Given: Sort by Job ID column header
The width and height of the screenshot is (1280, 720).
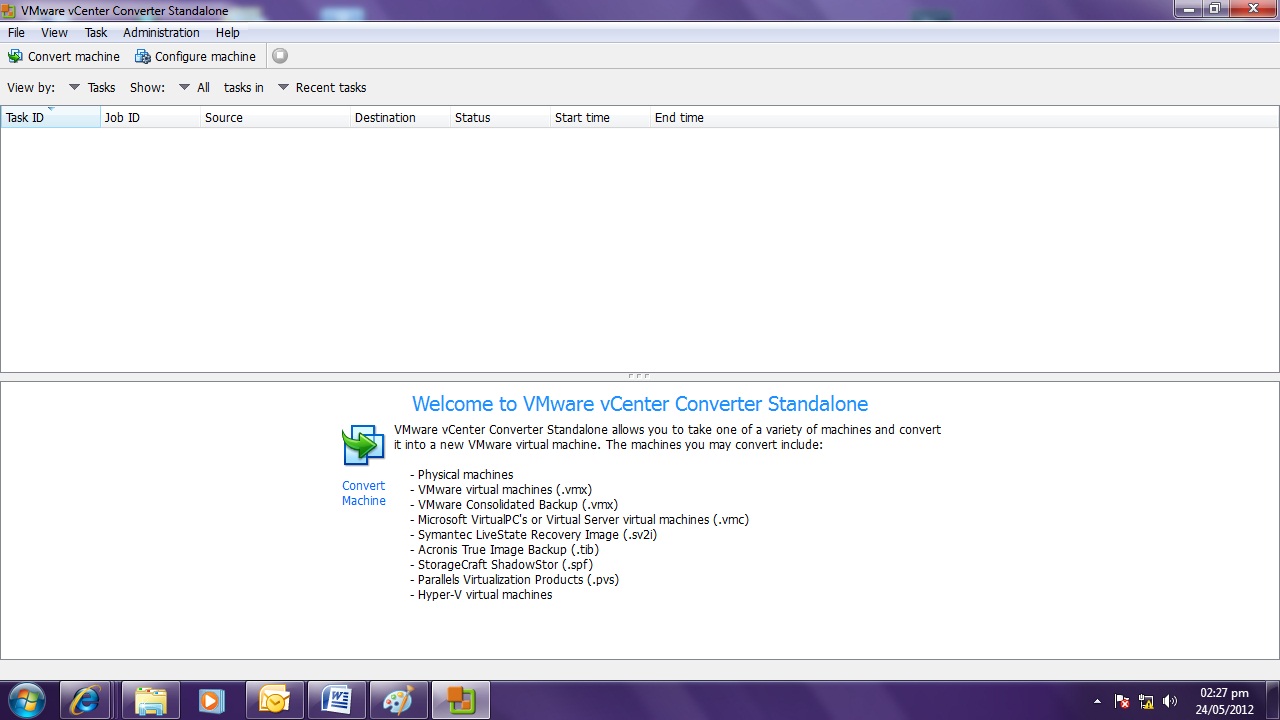Looking at the screenshot, I should (x=150, y=118).
